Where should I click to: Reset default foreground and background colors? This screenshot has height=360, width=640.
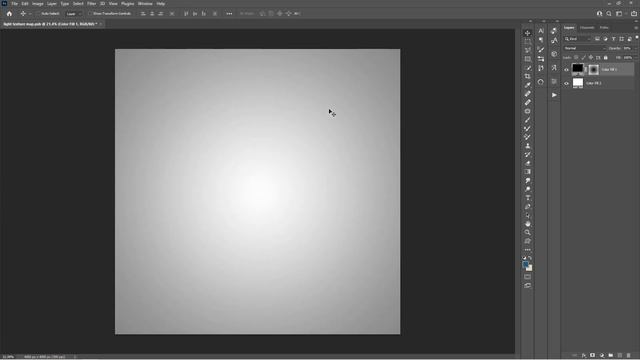tap(524, 258)
